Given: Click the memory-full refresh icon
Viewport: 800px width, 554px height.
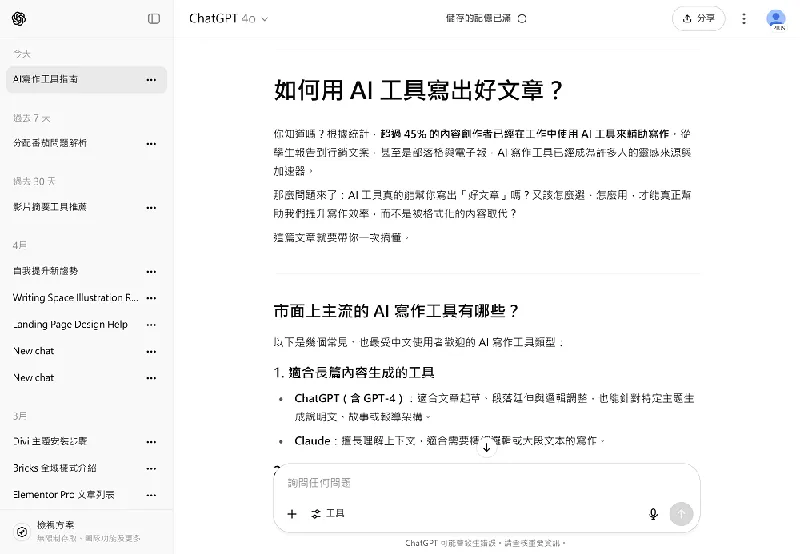Looking at the screenshot, I should click(522, 19).
